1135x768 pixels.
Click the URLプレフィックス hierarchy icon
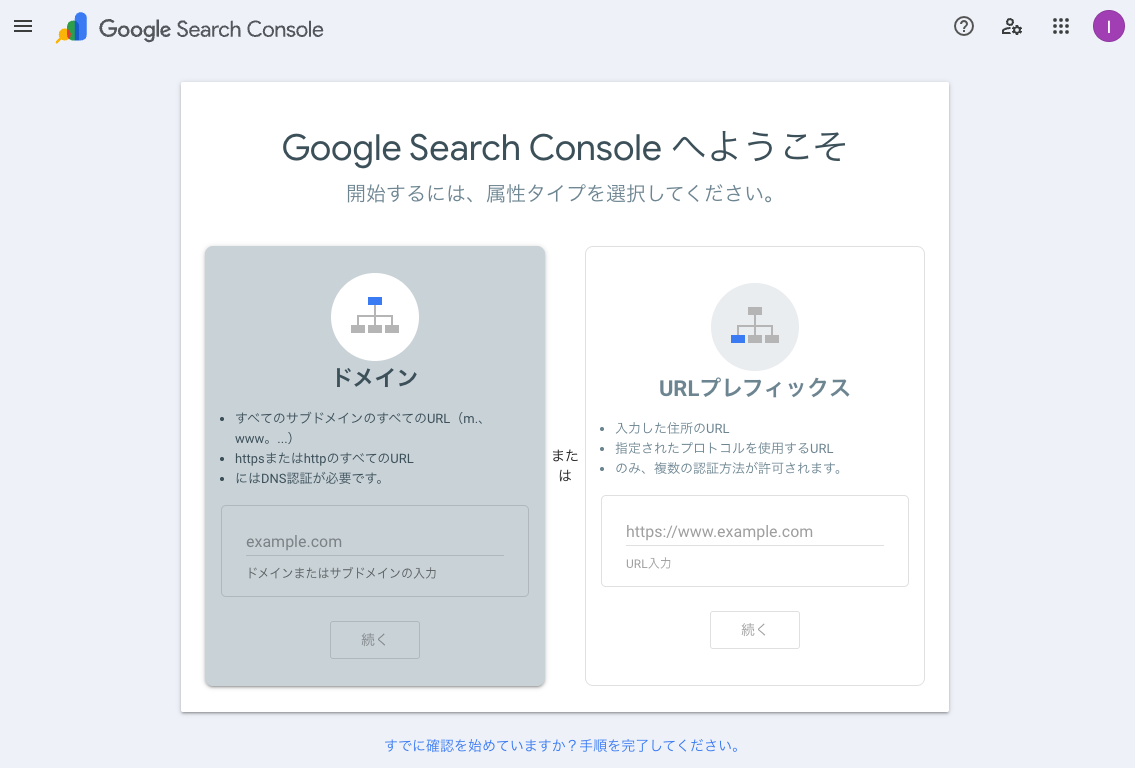pyautogui.click(x=755, y=326)
